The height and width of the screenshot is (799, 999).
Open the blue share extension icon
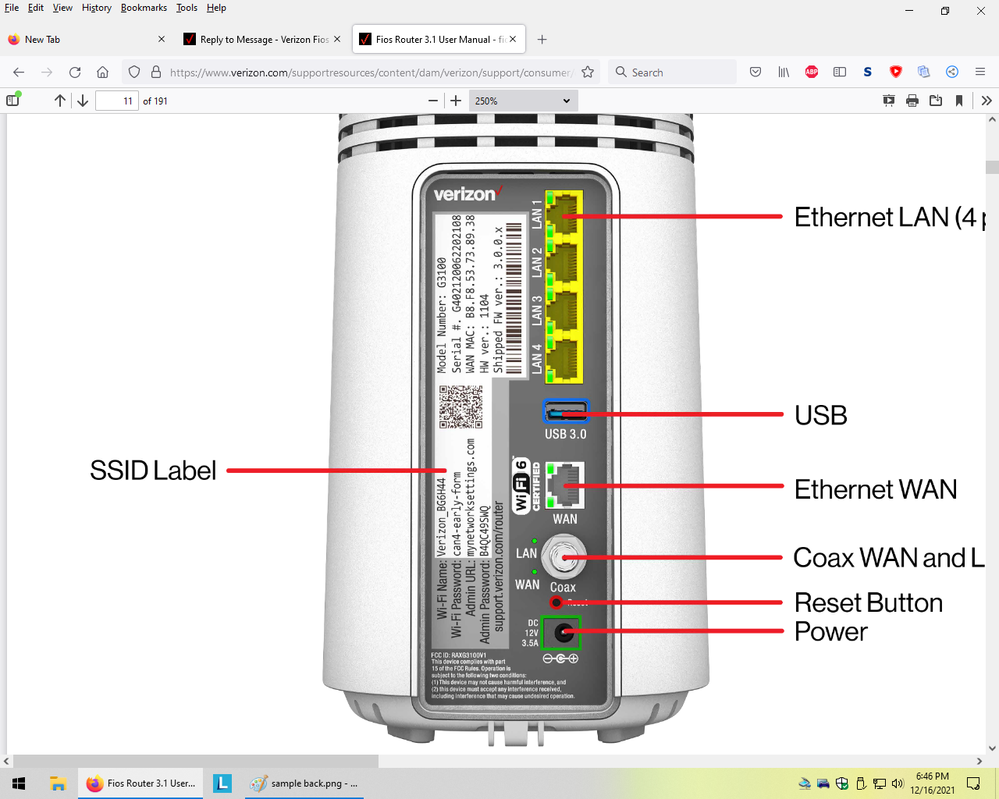[952, 72]
